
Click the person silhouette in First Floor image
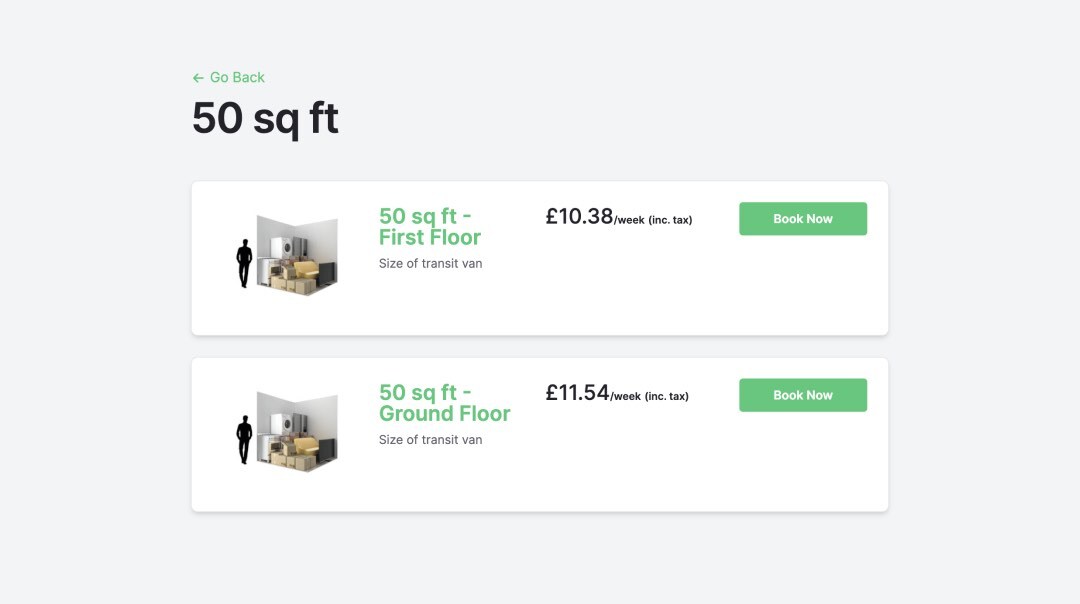[x=244, y=264]
